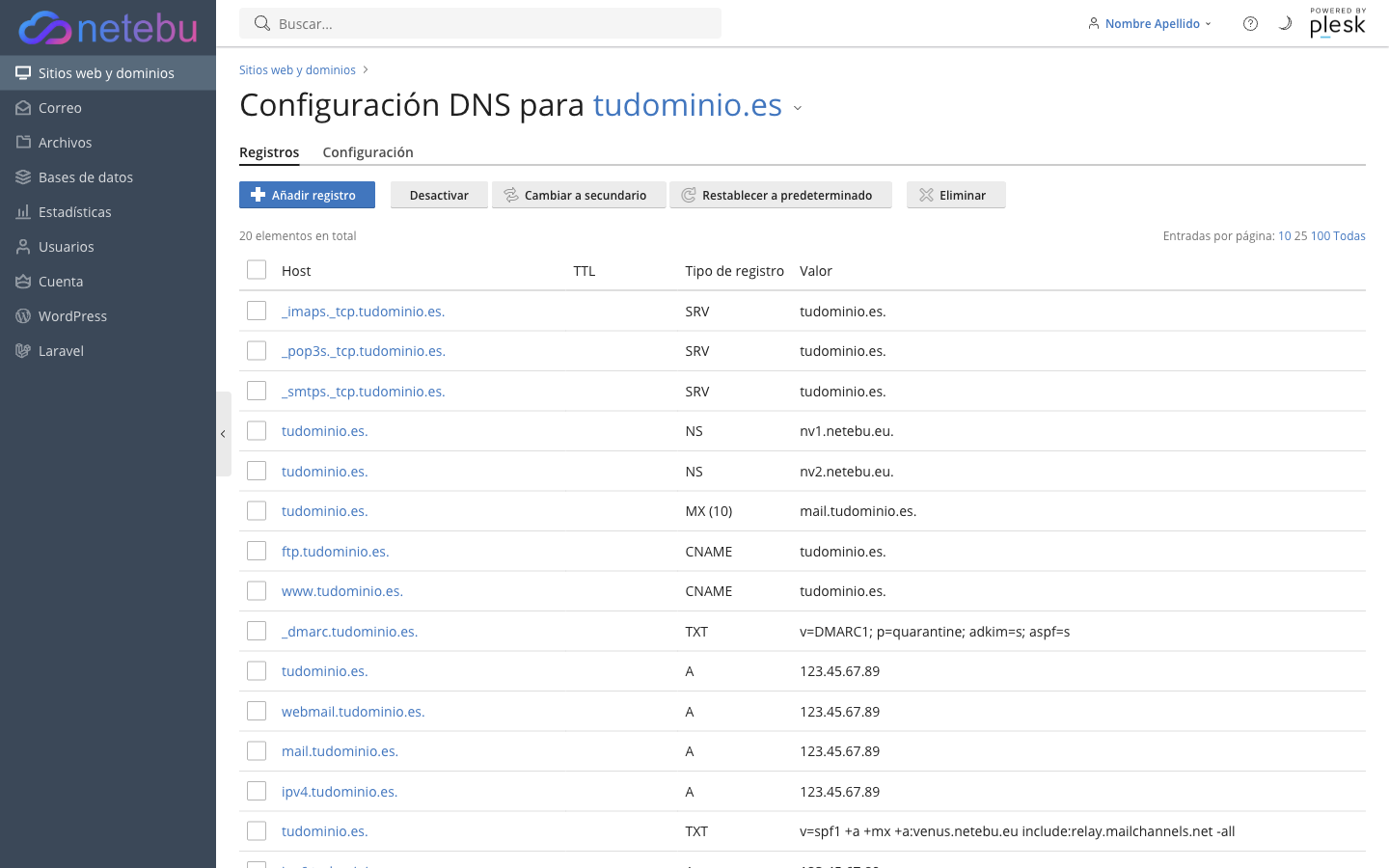This screenshot has width=1389, height=868.
Task: Toggle the select-all header checkbox
Action: tap(257, 270)
